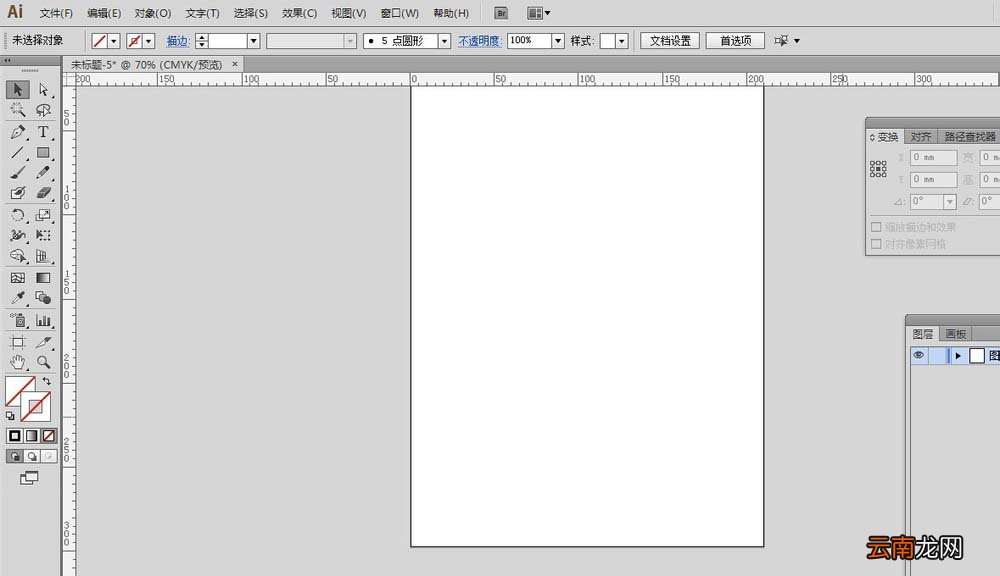
Task: Select the Type tool
Action: (x=43, y=132)
